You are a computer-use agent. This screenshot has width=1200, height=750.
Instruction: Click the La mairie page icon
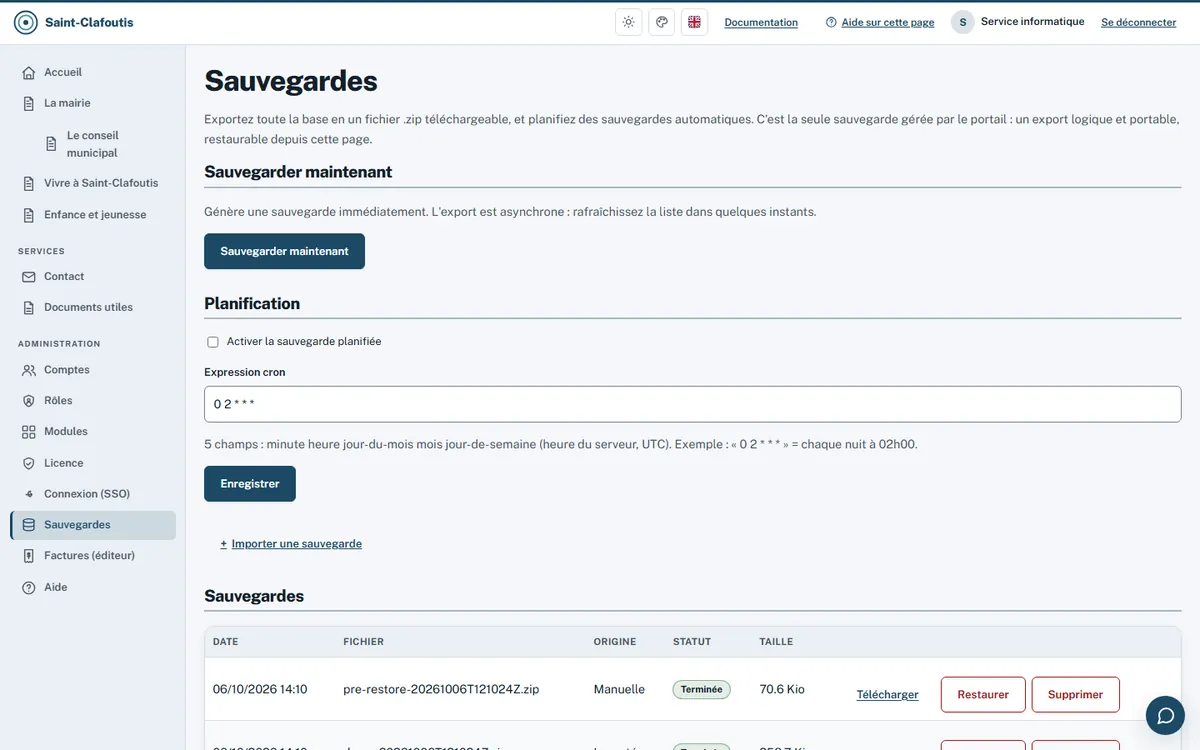point(29,103)
